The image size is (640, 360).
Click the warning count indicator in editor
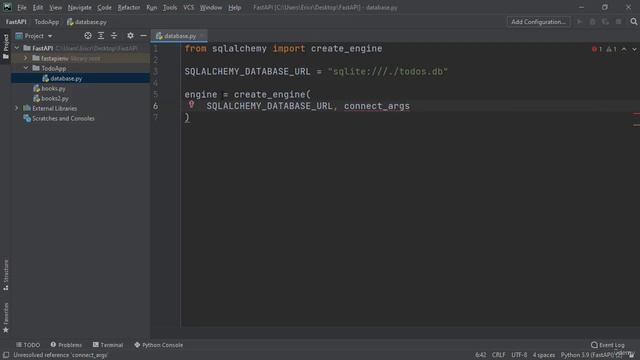tap(611, 49)
